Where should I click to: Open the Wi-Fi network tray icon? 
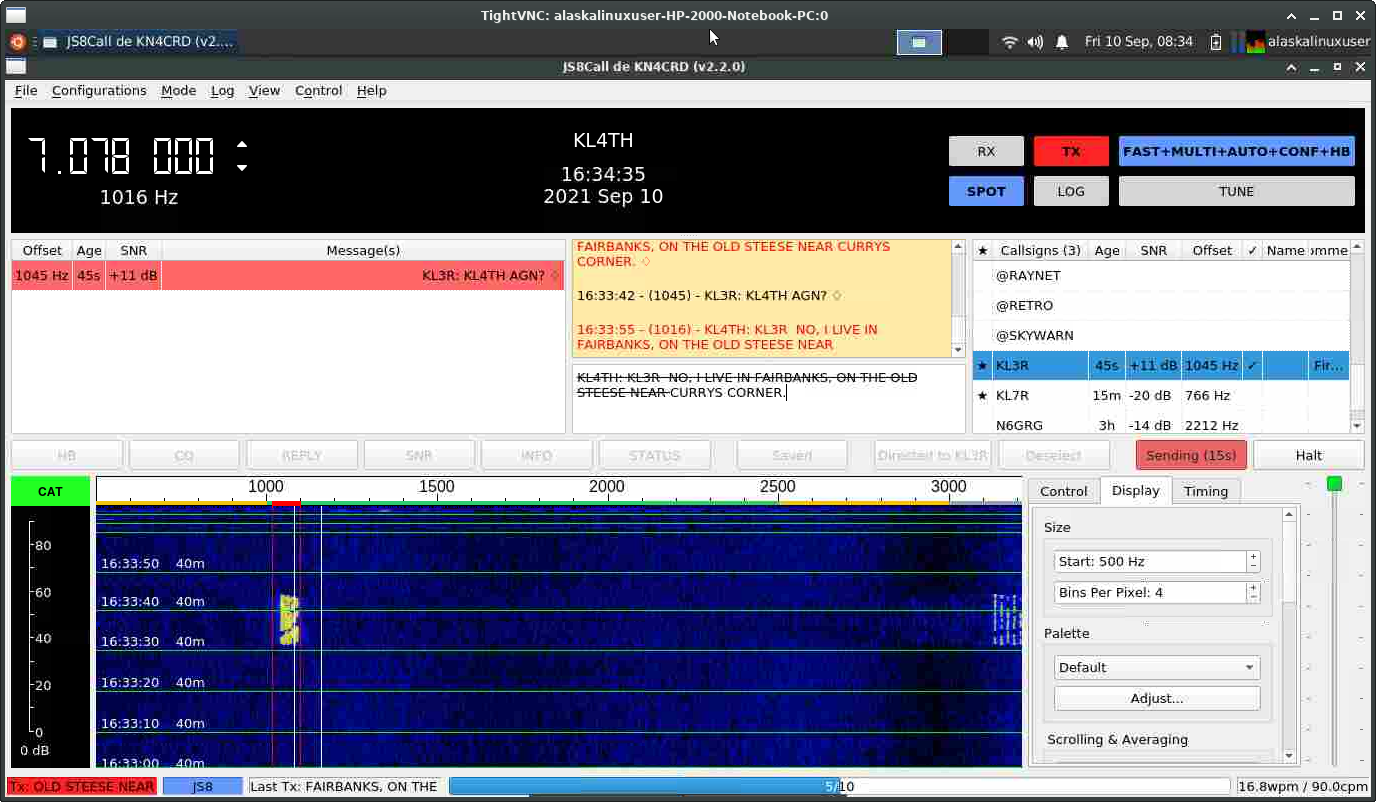click(1010, 42)
